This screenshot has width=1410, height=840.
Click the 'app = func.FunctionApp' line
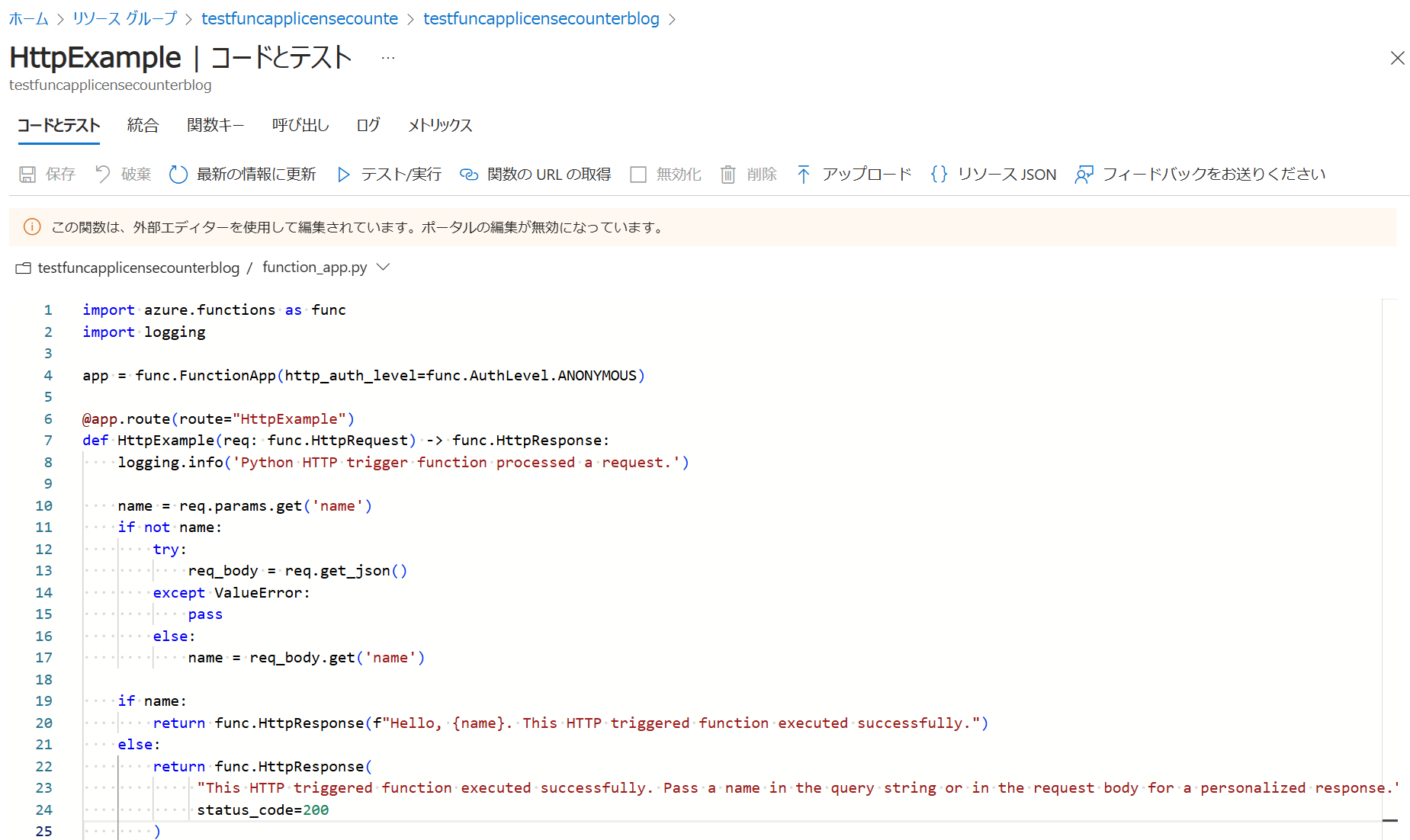pyautogui.click(x=364, y=375)
